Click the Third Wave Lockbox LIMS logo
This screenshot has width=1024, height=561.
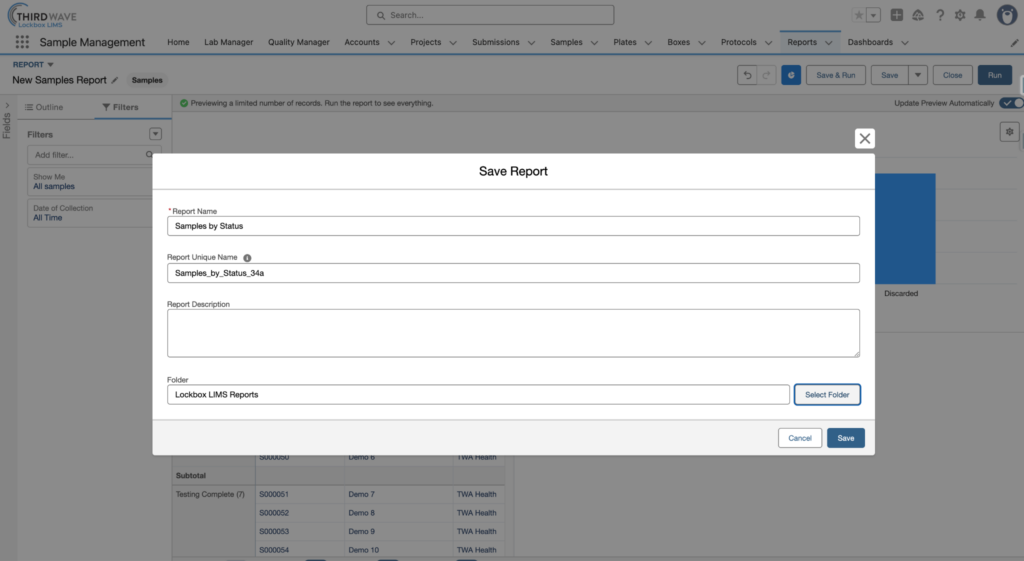pos(42,16)
